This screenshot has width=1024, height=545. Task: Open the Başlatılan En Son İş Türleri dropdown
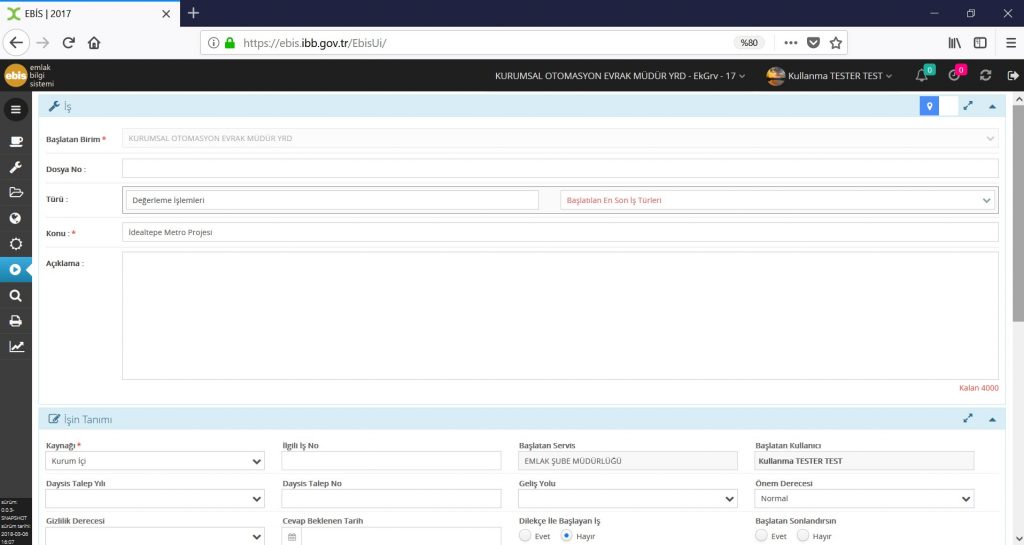777,200
